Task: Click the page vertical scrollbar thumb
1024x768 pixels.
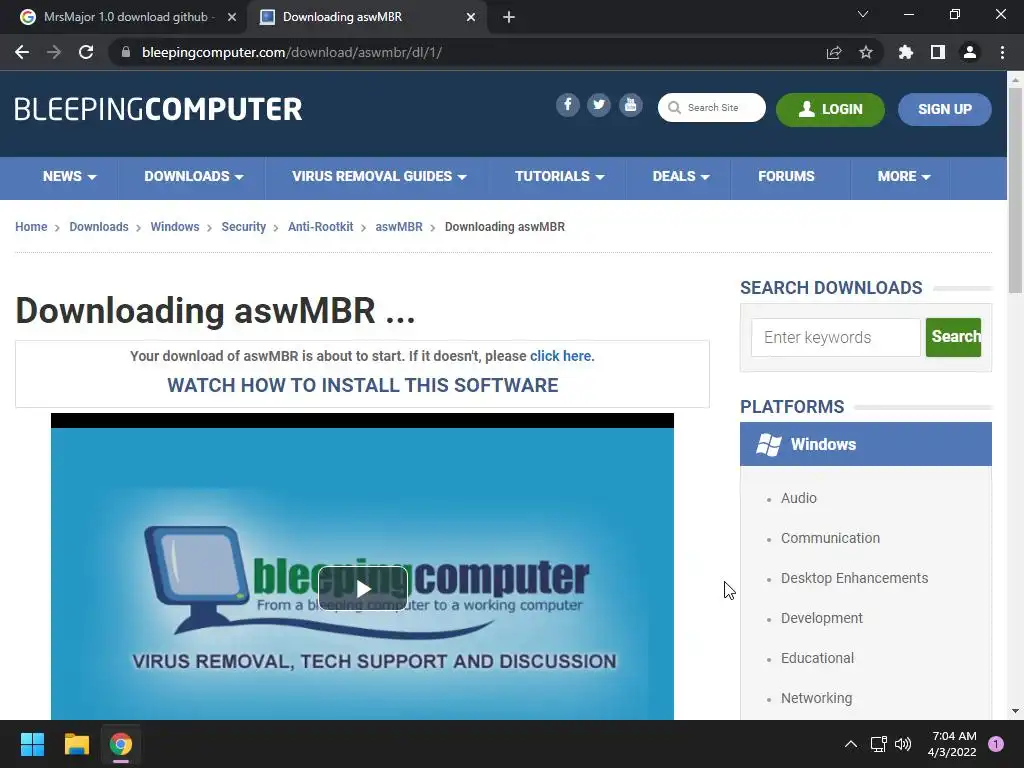Action: (1015, 189)
